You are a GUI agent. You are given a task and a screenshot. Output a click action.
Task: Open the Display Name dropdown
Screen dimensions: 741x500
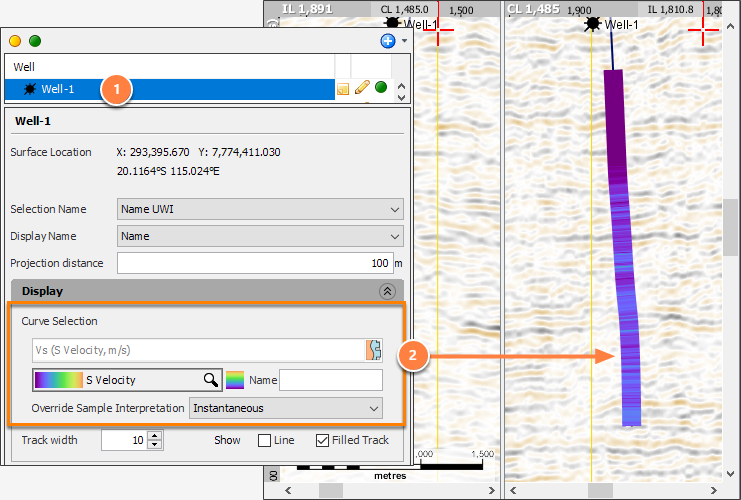[260, 236]
